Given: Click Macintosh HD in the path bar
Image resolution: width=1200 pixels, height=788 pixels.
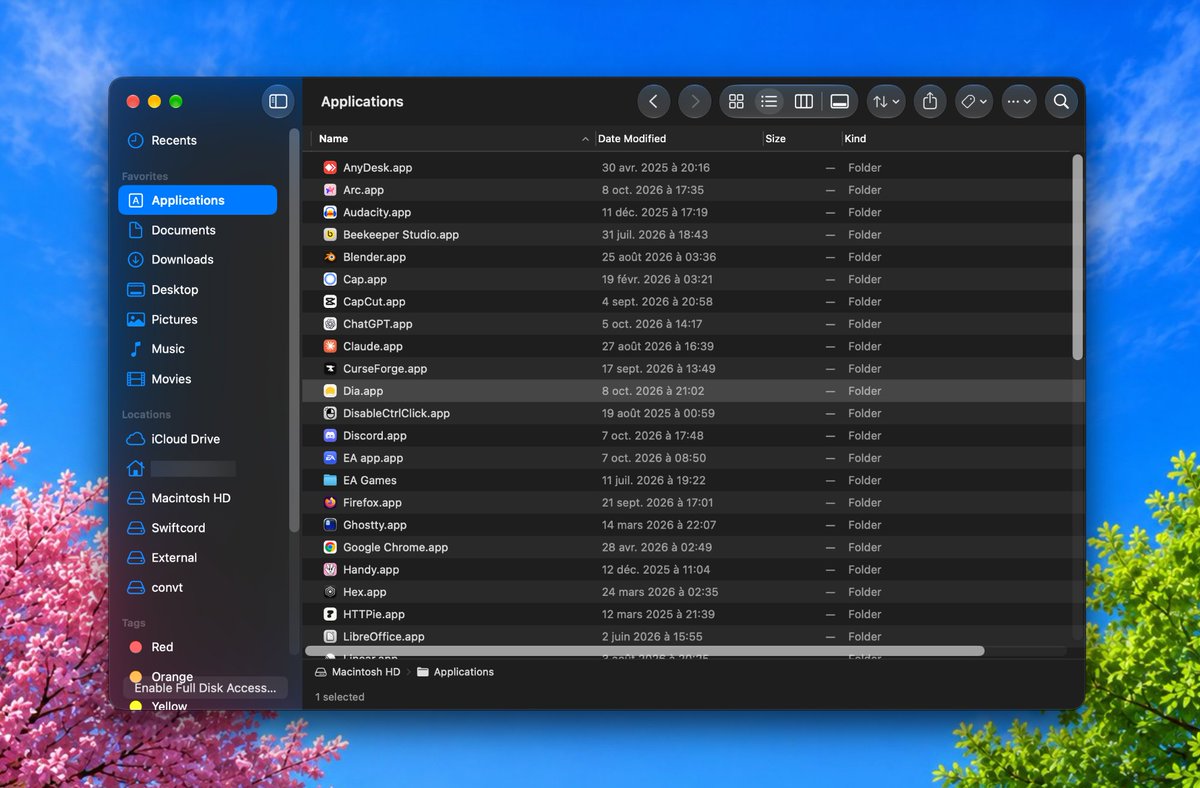Looking at the screenshot, I should (357, 672).
